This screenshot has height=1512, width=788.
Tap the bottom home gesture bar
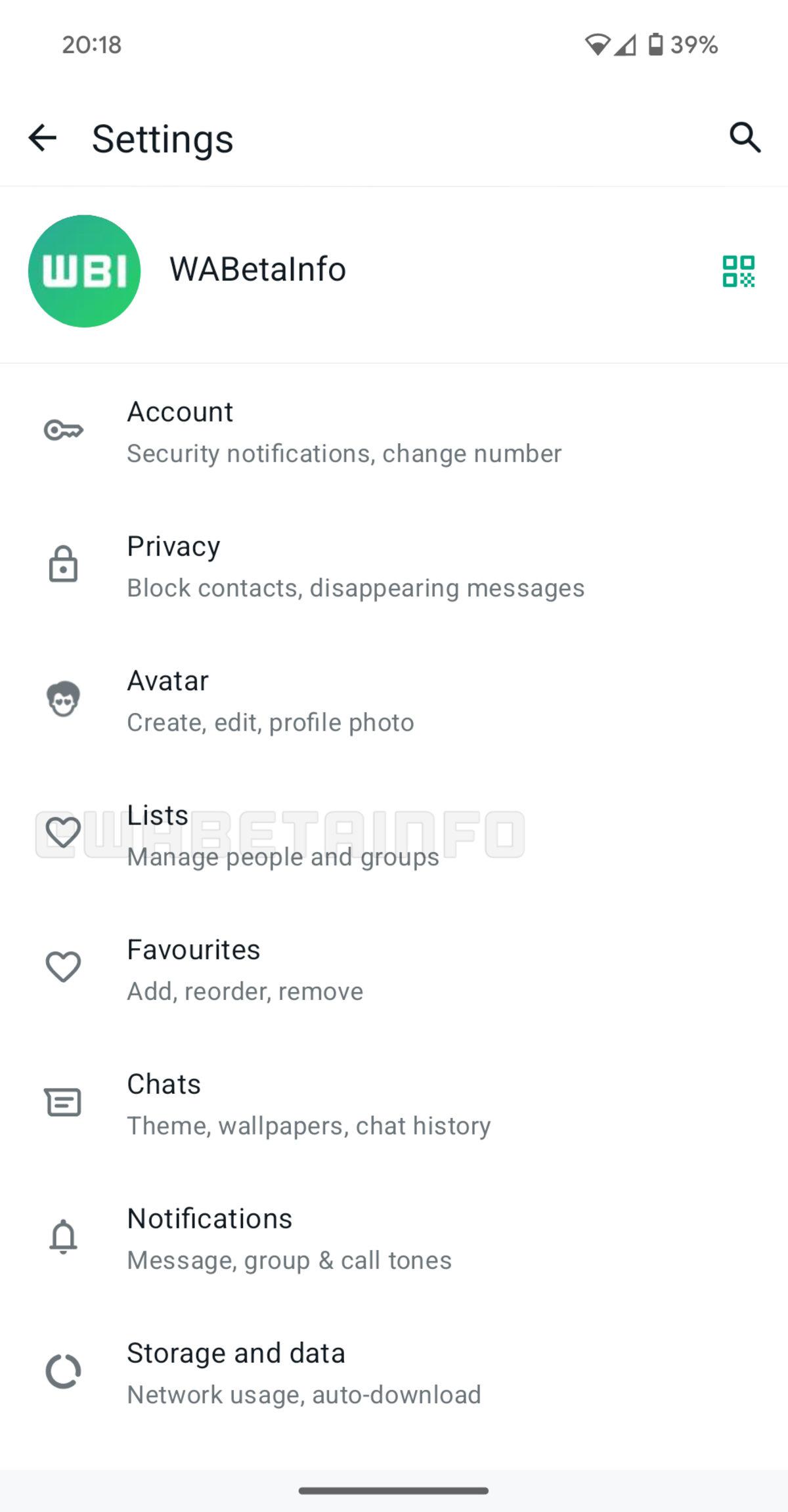[393, 1490]
